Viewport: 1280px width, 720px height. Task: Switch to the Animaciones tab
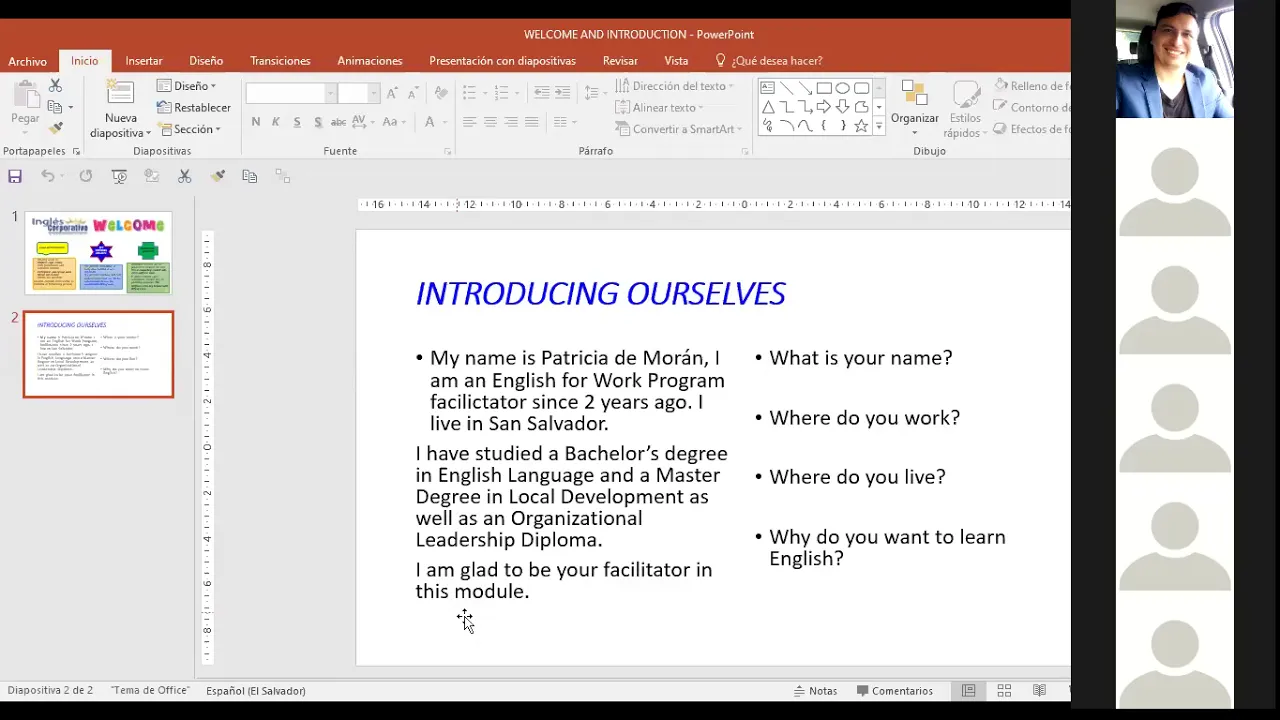click(370, 61)
